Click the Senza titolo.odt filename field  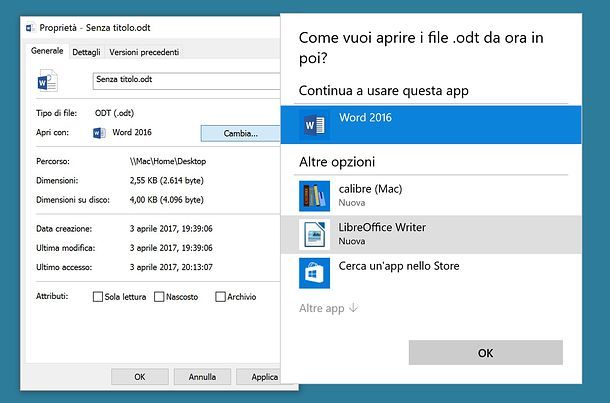[186, 81]
